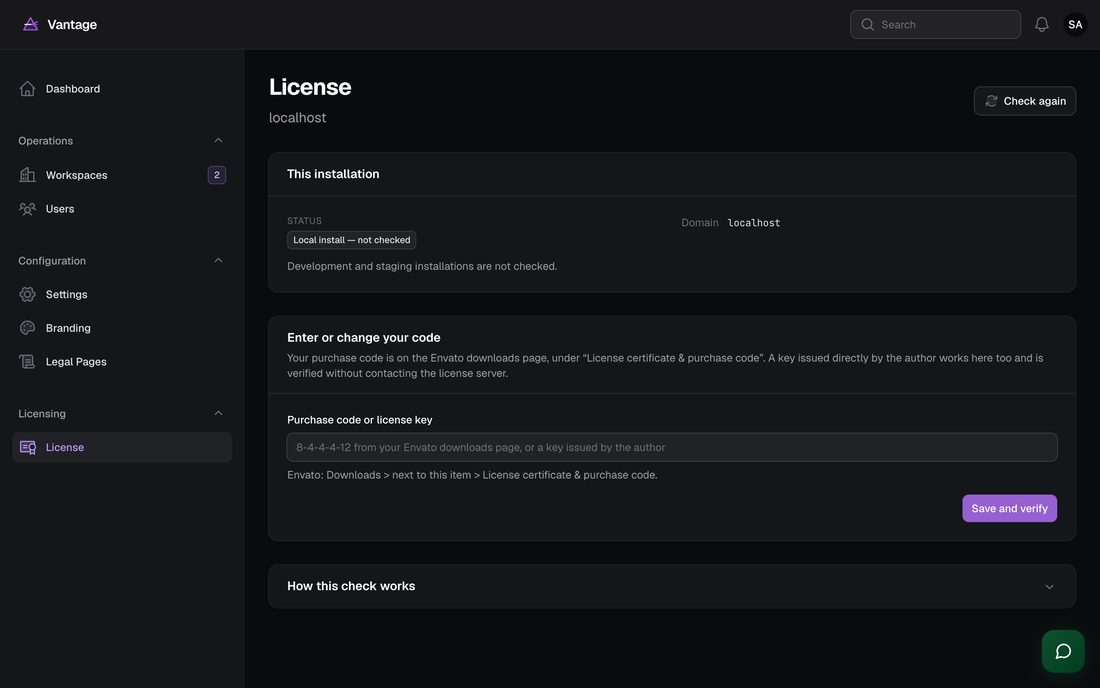This screenshot has height=688, width=1100.
Task: Click the Envato Downloads hint text
Action: point(472,475)
